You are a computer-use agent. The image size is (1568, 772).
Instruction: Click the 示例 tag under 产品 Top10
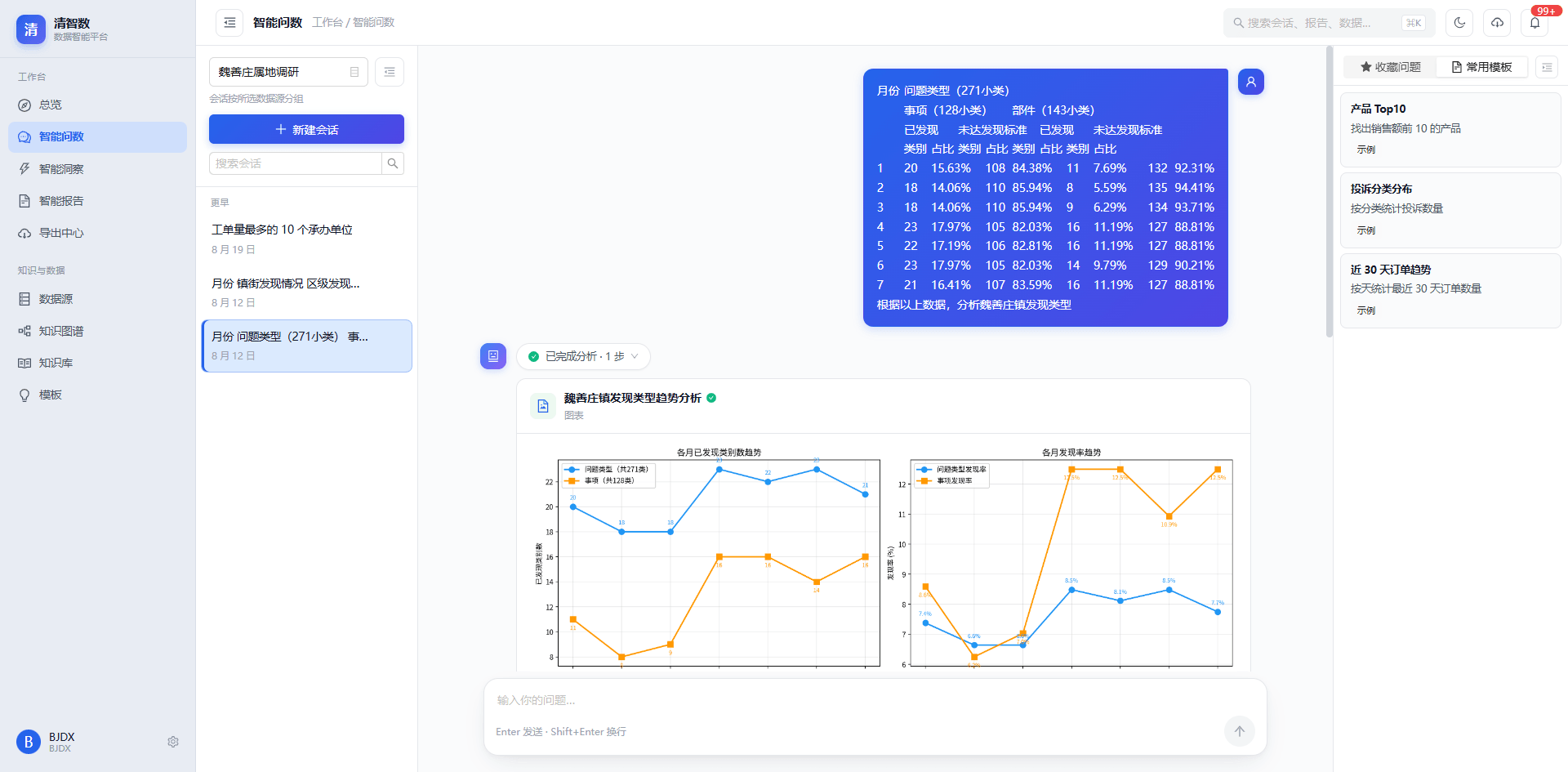pyautogui.click(x=1365, y=149)
